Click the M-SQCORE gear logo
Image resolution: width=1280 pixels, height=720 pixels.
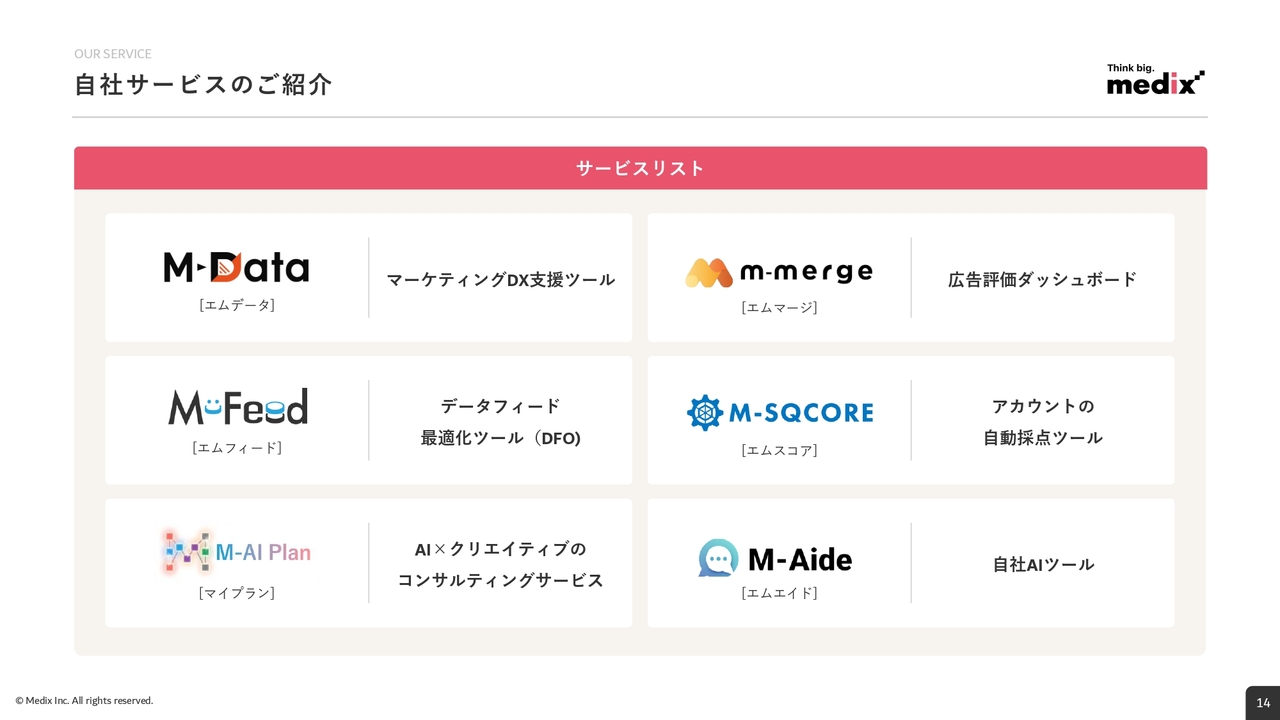click(705, 413)
